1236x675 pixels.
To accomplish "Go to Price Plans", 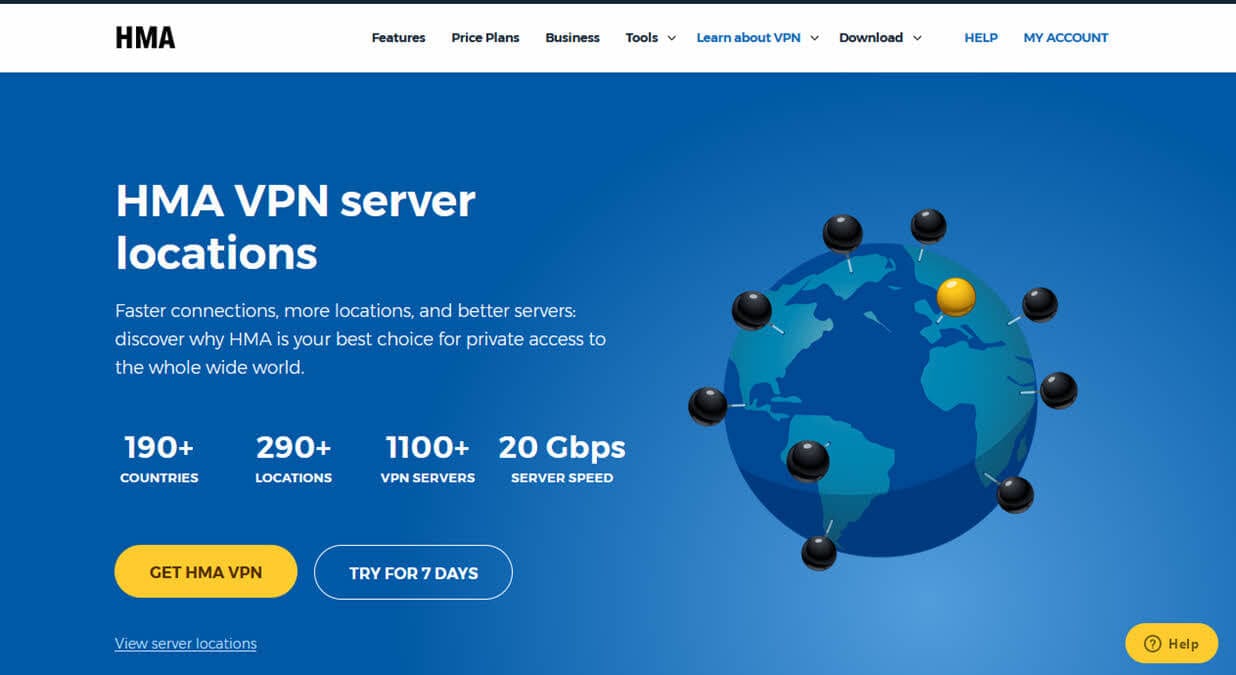I will click(485, 38).
